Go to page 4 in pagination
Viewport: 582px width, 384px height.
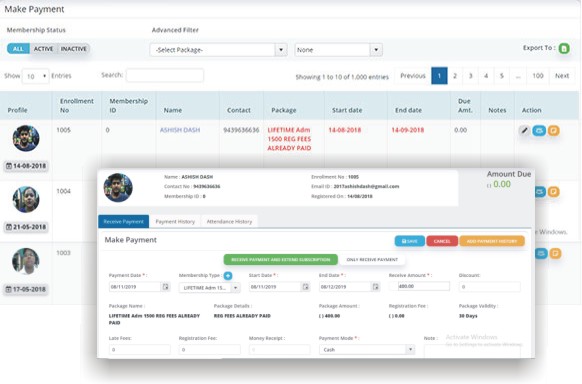tap(486, 76)
